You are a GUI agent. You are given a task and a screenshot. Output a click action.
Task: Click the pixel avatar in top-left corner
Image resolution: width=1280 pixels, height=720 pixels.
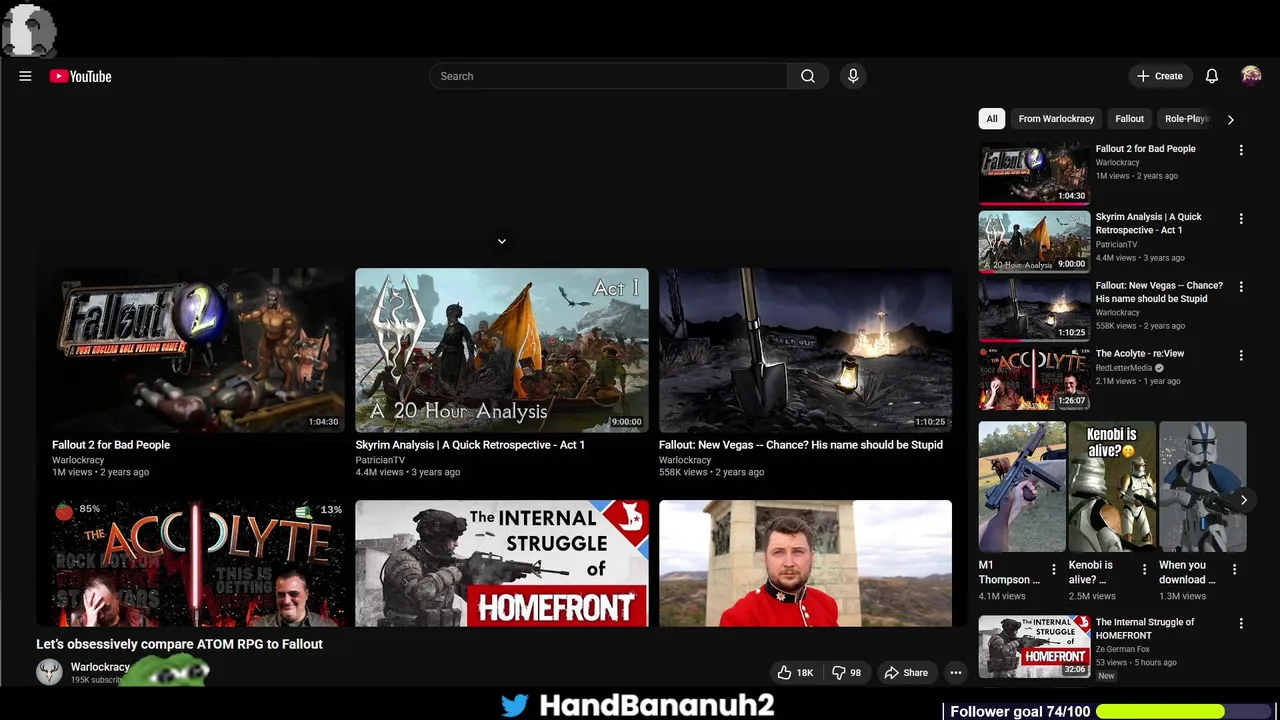(x=29, y=30)
